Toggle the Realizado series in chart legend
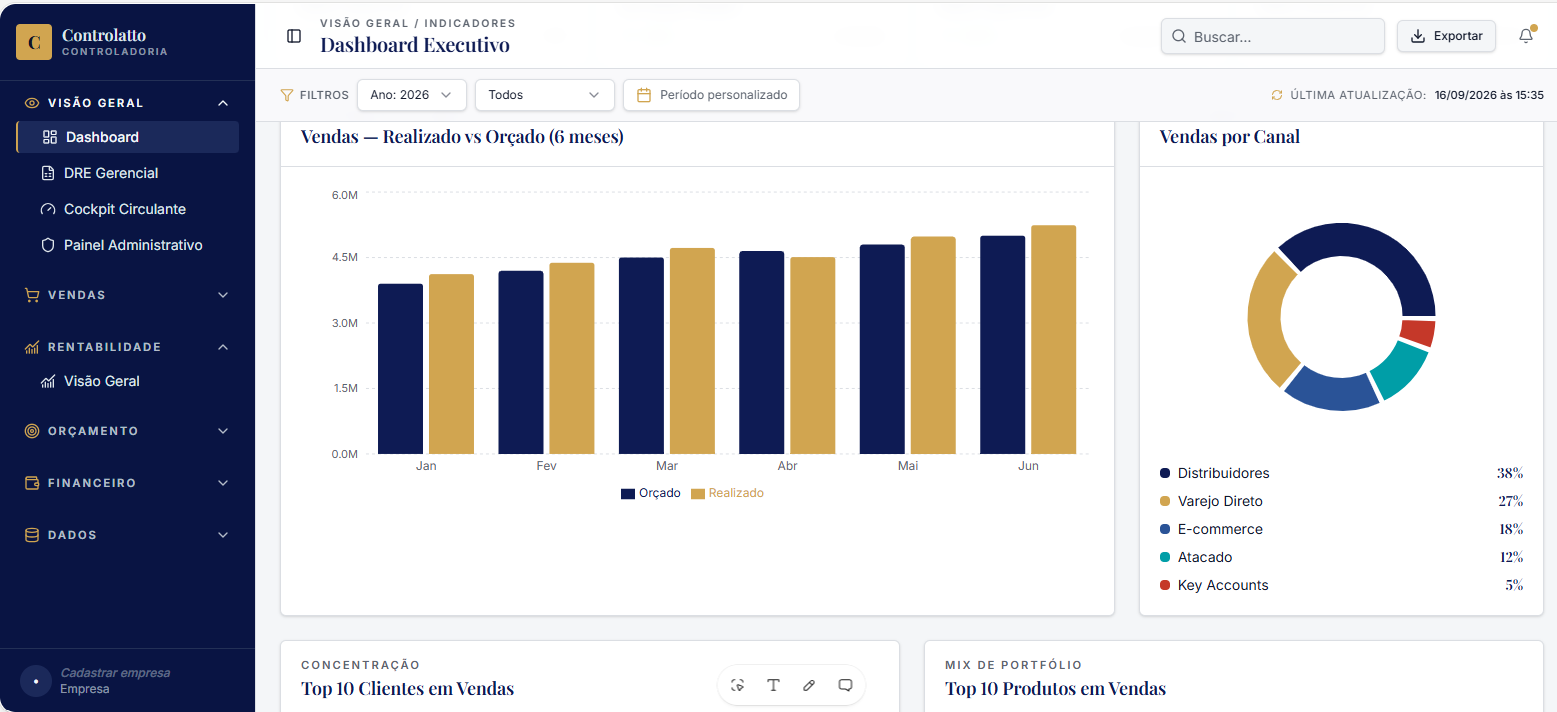The image size is (1557, 712). [x=727, y=493]
